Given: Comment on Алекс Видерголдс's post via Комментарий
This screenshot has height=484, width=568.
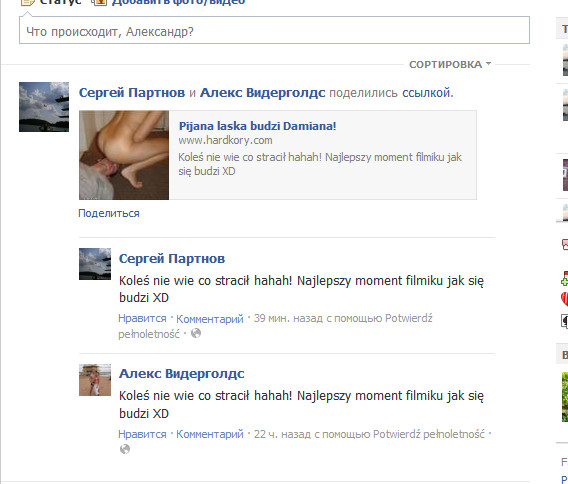Looking at the screenshot, I should point(210,434).
